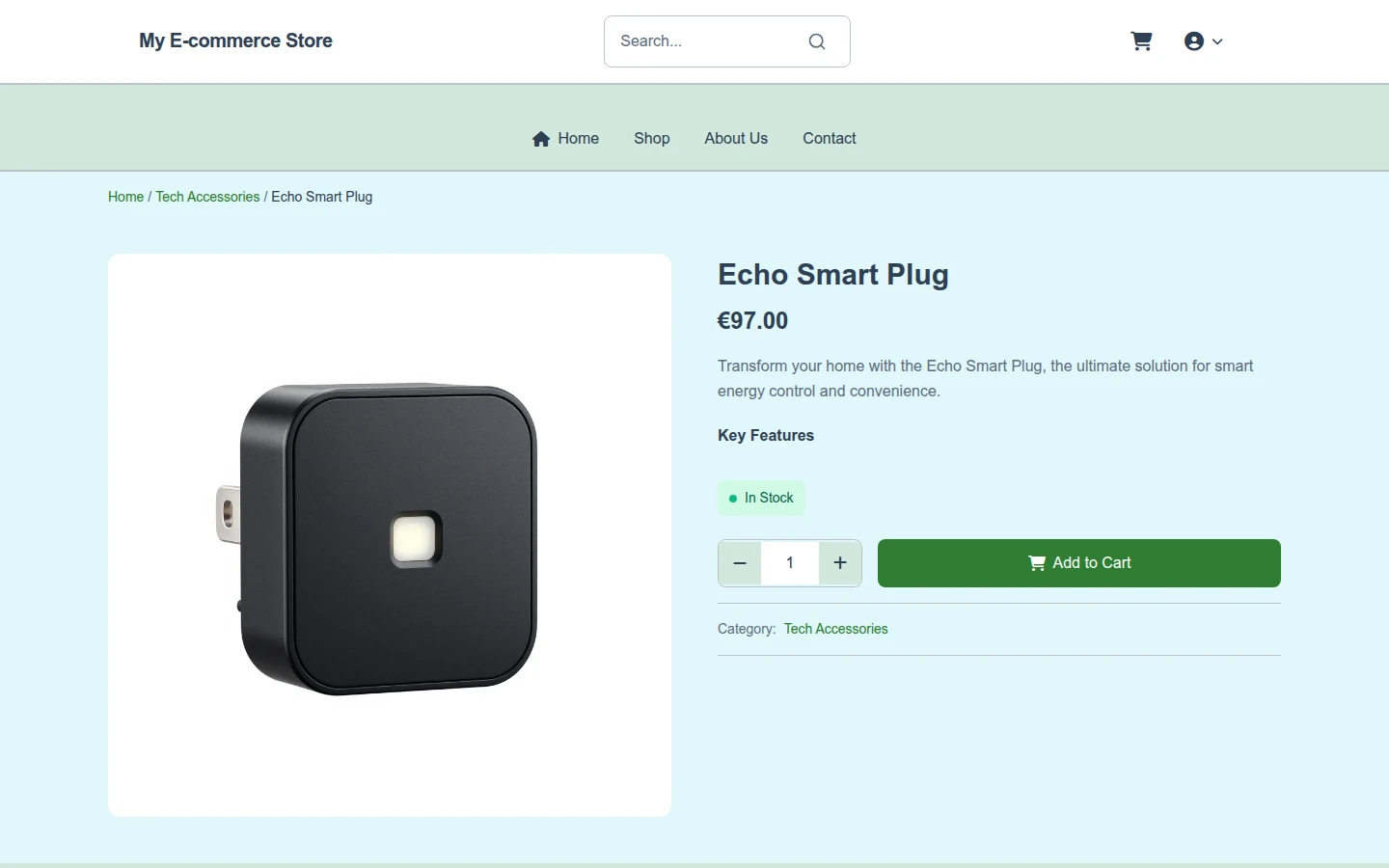Open the Shop menu item
1389x868 pixels.
(652, 139)
